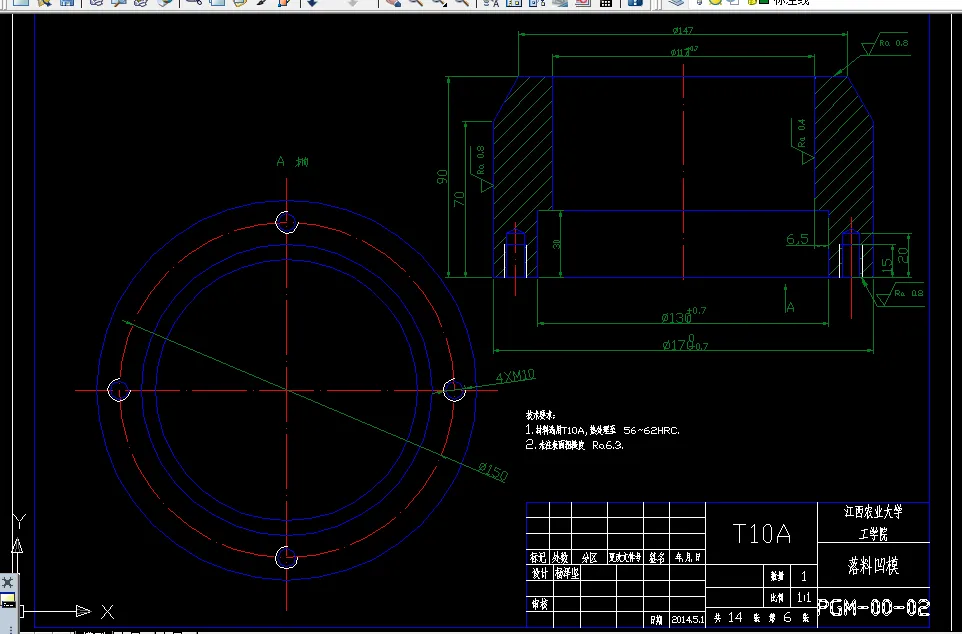Image resolution: width=962 pixels, height=634 pixels.
Task: Select the top-right Ra 0.8 roughness symbol
Action: coord(885,45)
